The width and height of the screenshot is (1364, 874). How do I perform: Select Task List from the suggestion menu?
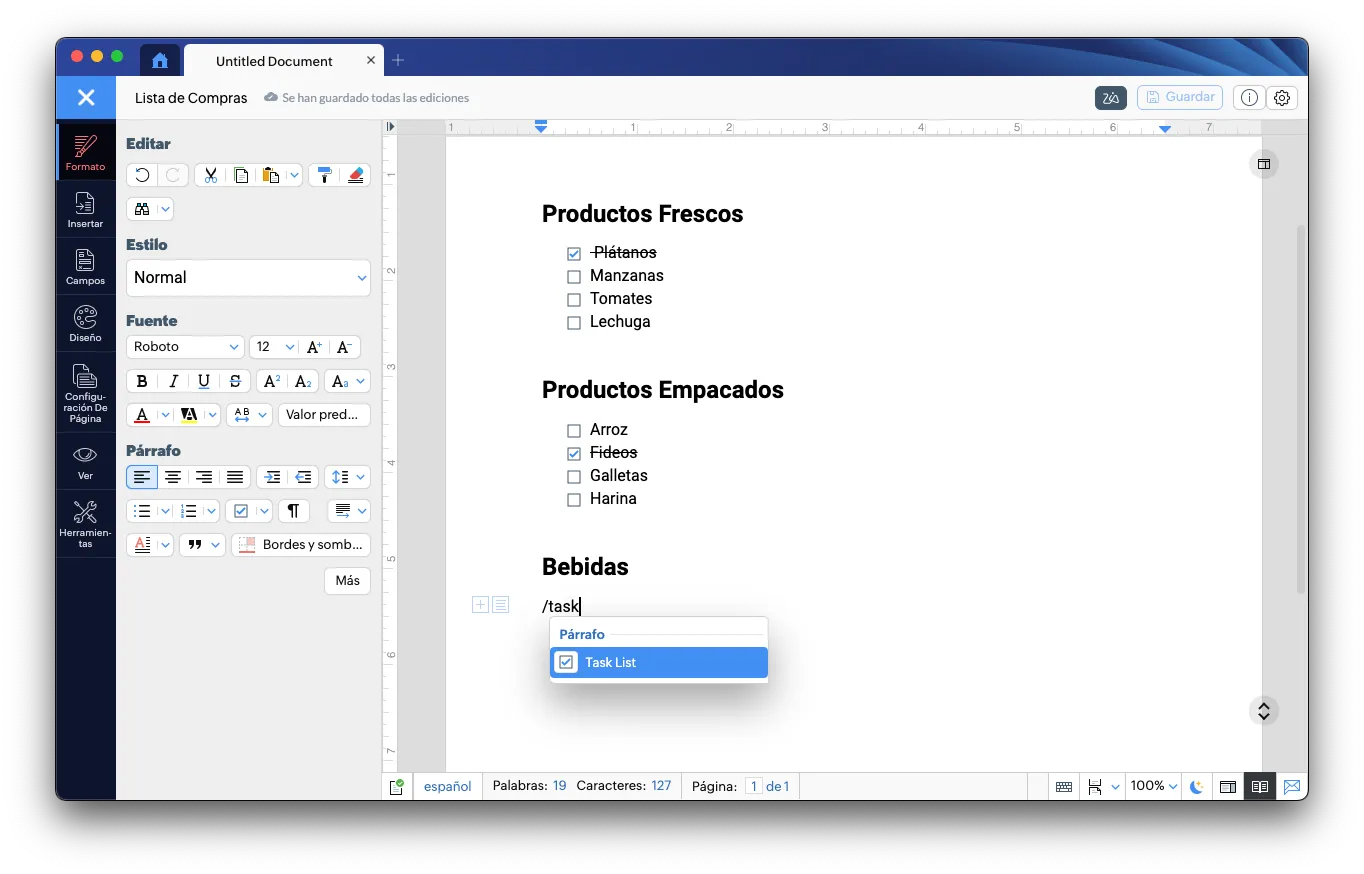tap(659, 662)
